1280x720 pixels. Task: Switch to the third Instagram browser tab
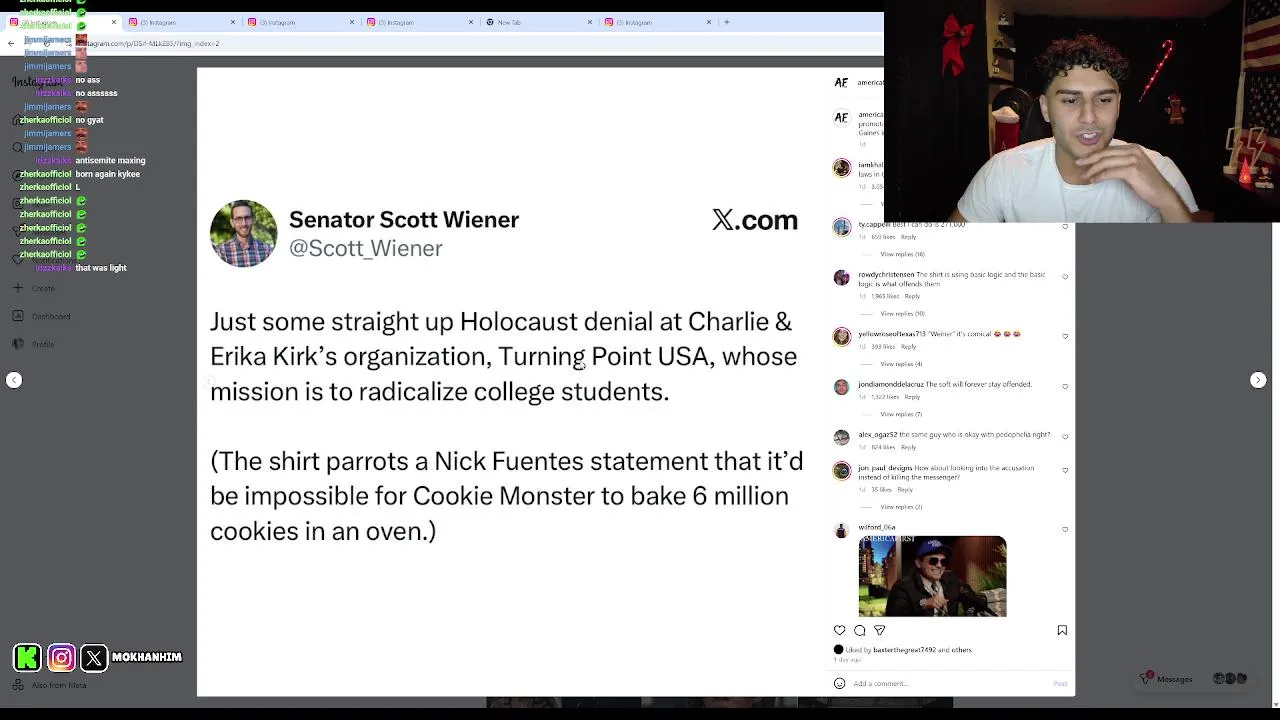click(301, 22)
